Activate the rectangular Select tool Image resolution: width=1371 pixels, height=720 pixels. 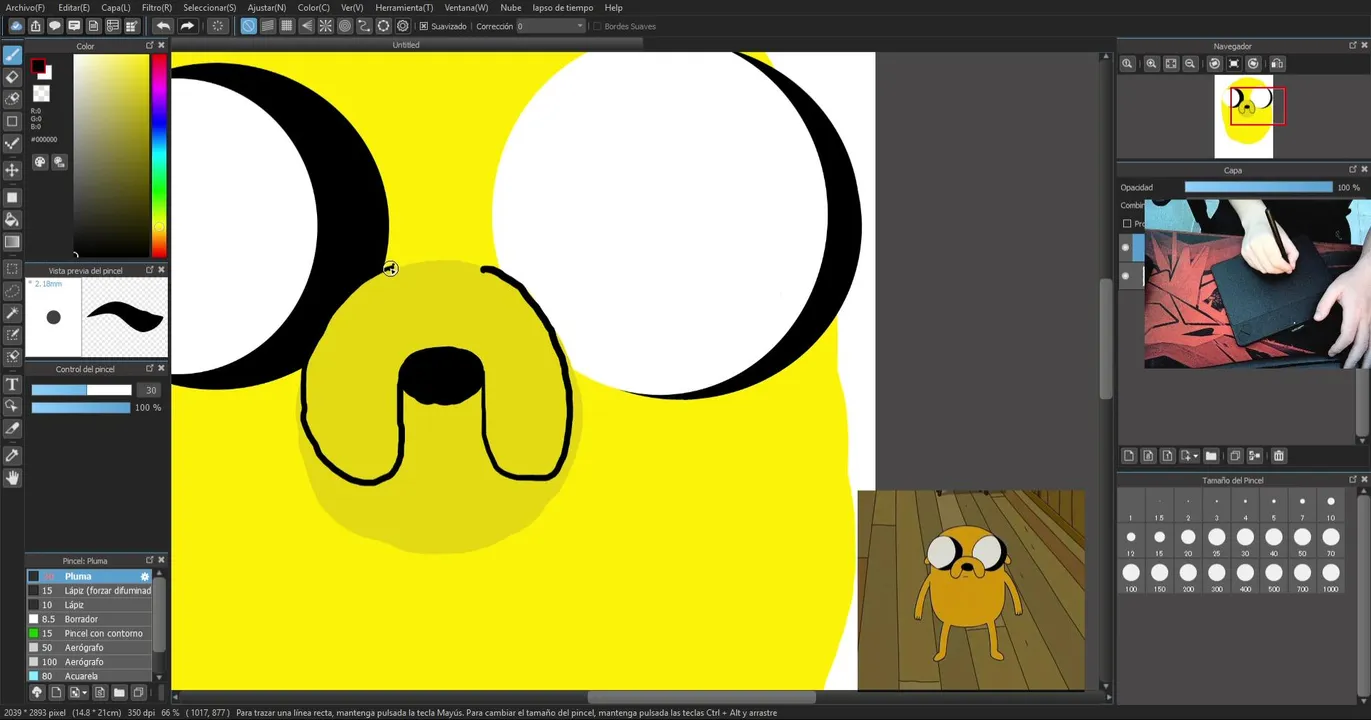[13, 269]
